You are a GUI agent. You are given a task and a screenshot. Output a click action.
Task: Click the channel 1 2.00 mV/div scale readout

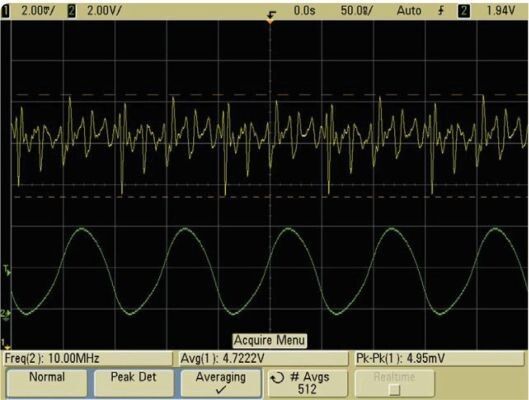[x=37, y=11]
